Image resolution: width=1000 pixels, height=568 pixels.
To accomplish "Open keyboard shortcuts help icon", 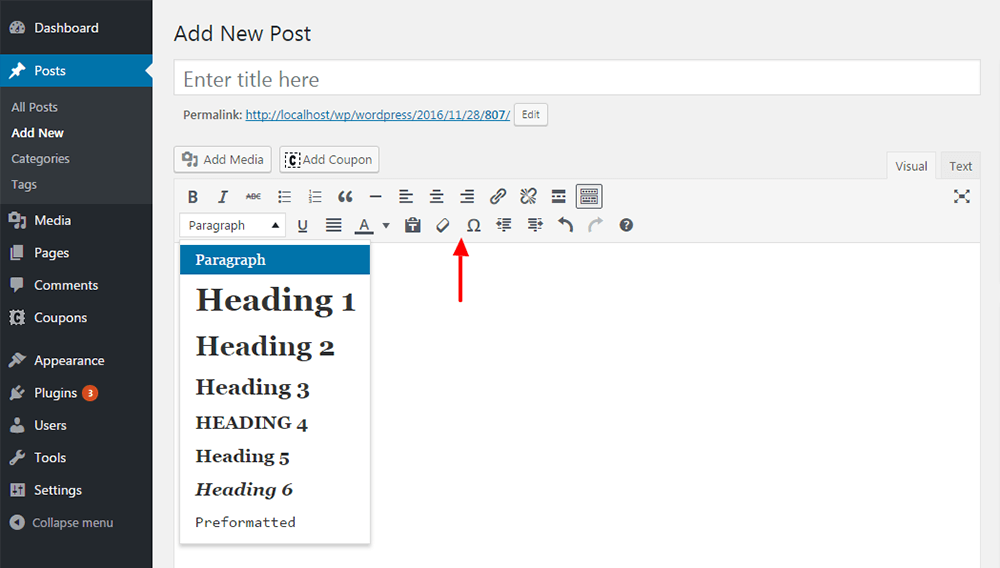I will tap(626, 226).
